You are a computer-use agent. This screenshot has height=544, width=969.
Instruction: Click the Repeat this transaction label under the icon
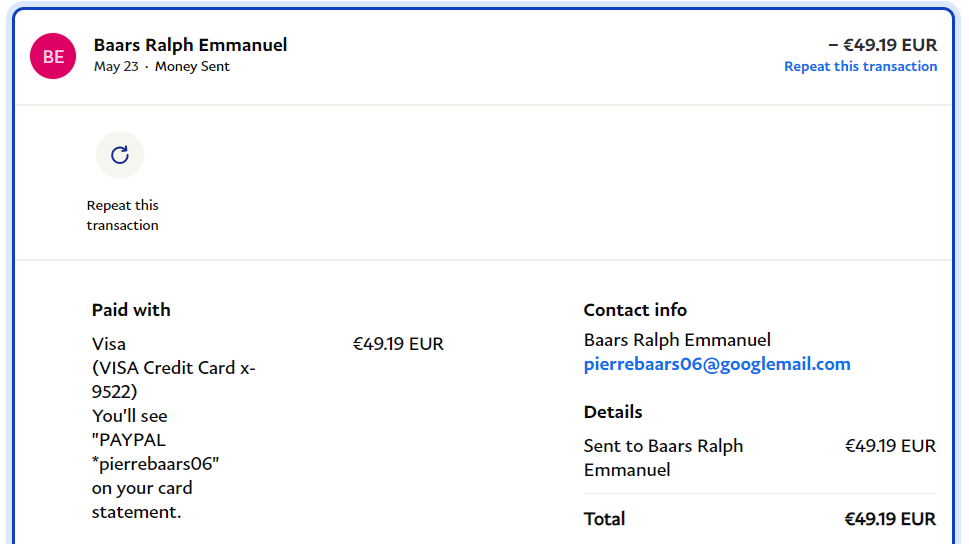tap(122, 215)
